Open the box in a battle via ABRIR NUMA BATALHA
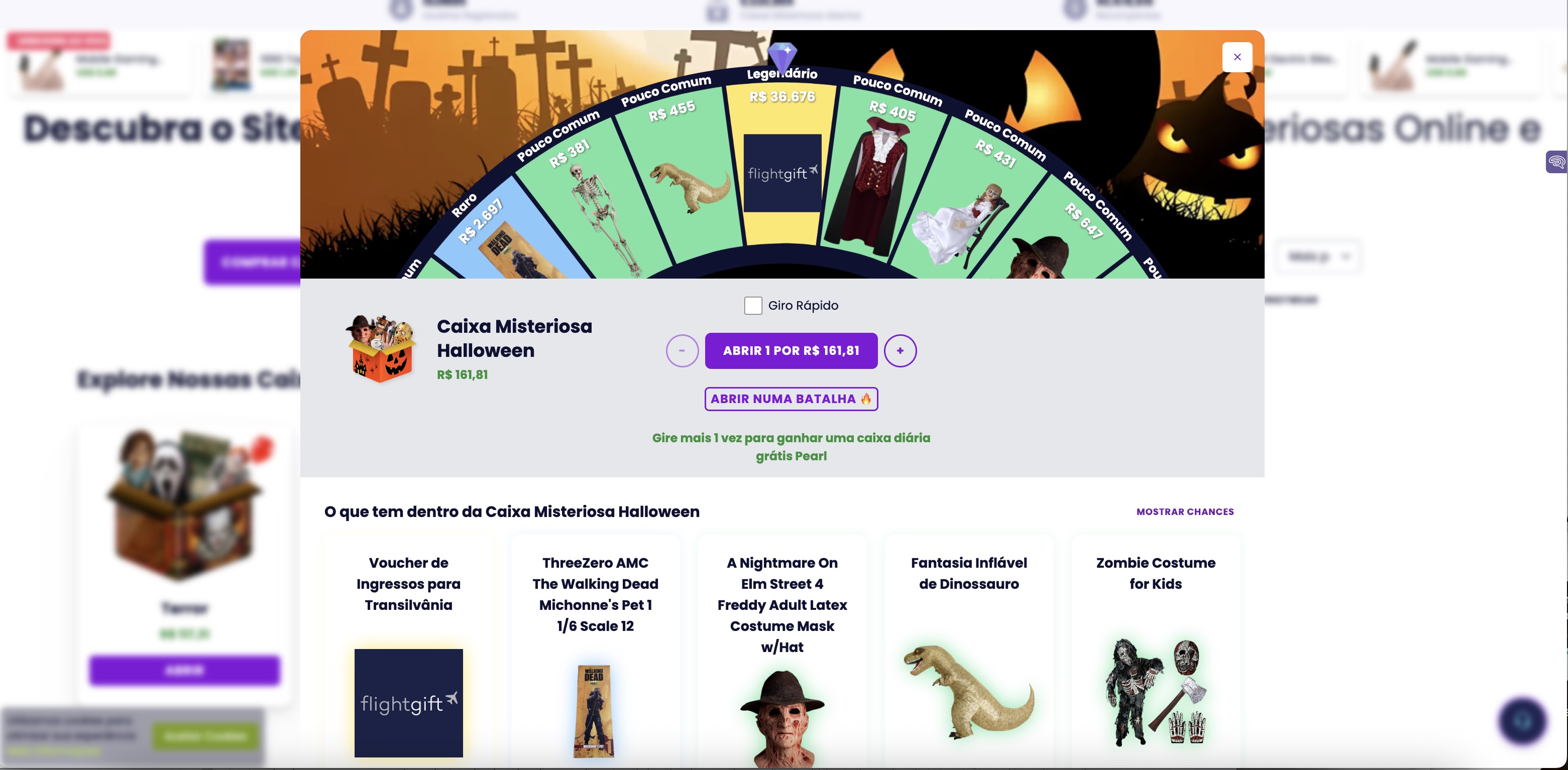The width and height of the screenshot is (1568, 770). pos(791,399)
